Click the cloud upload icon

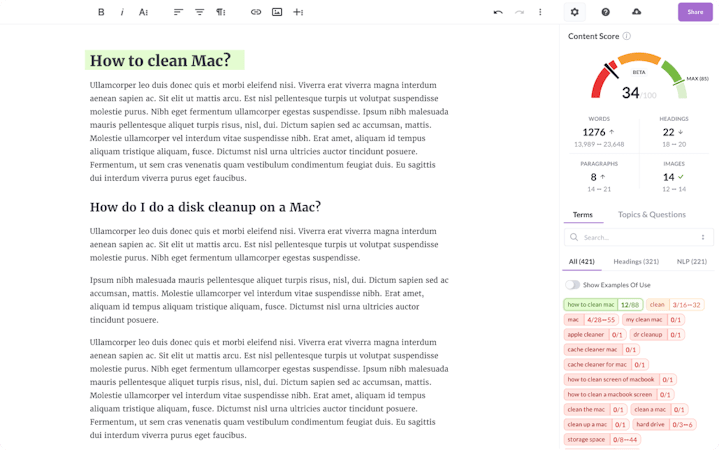636,12
